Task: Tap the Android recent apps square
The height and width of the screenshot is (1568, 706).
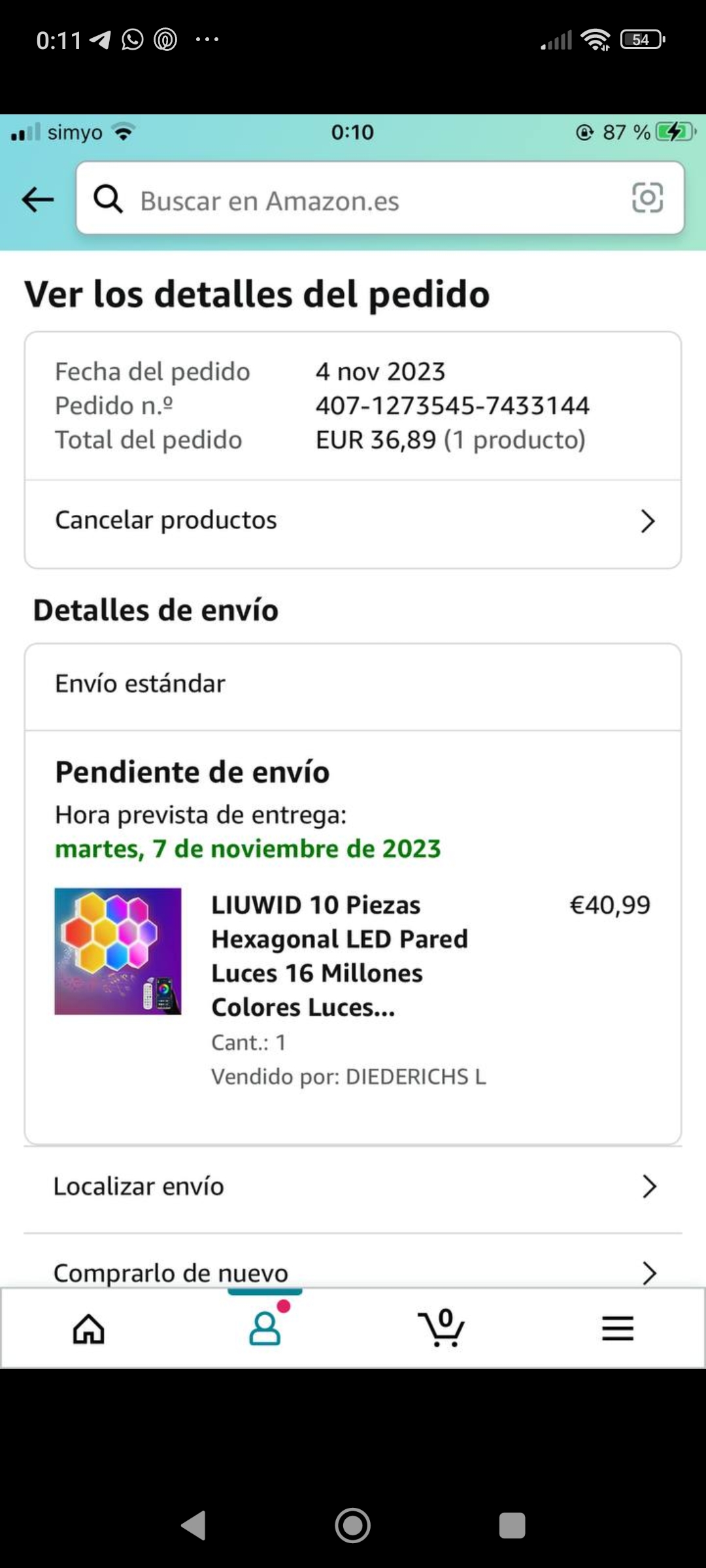Action: (x=512, y=1526)
